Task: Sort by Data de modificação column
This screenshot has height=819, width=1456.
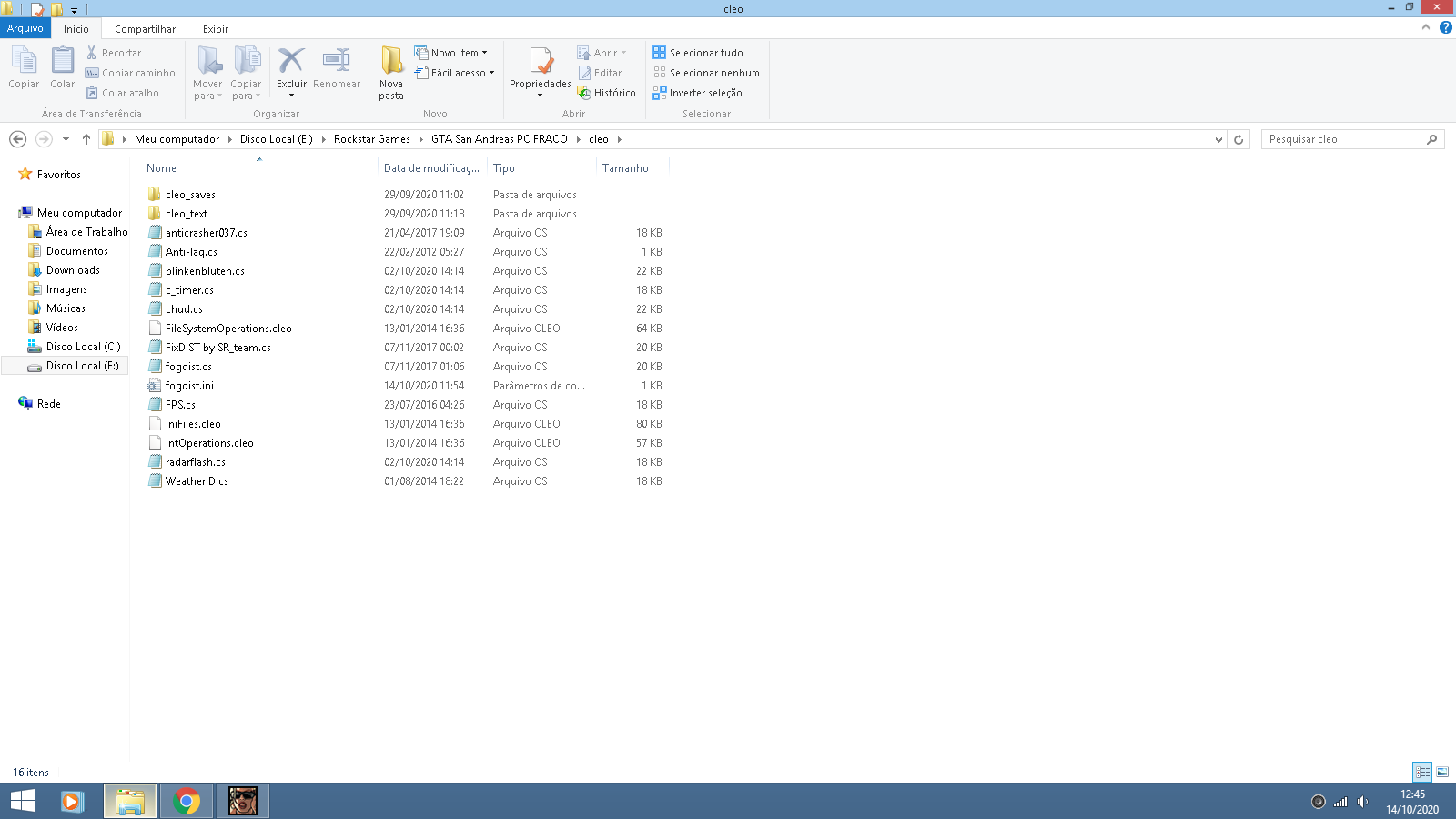Action: 431,168
